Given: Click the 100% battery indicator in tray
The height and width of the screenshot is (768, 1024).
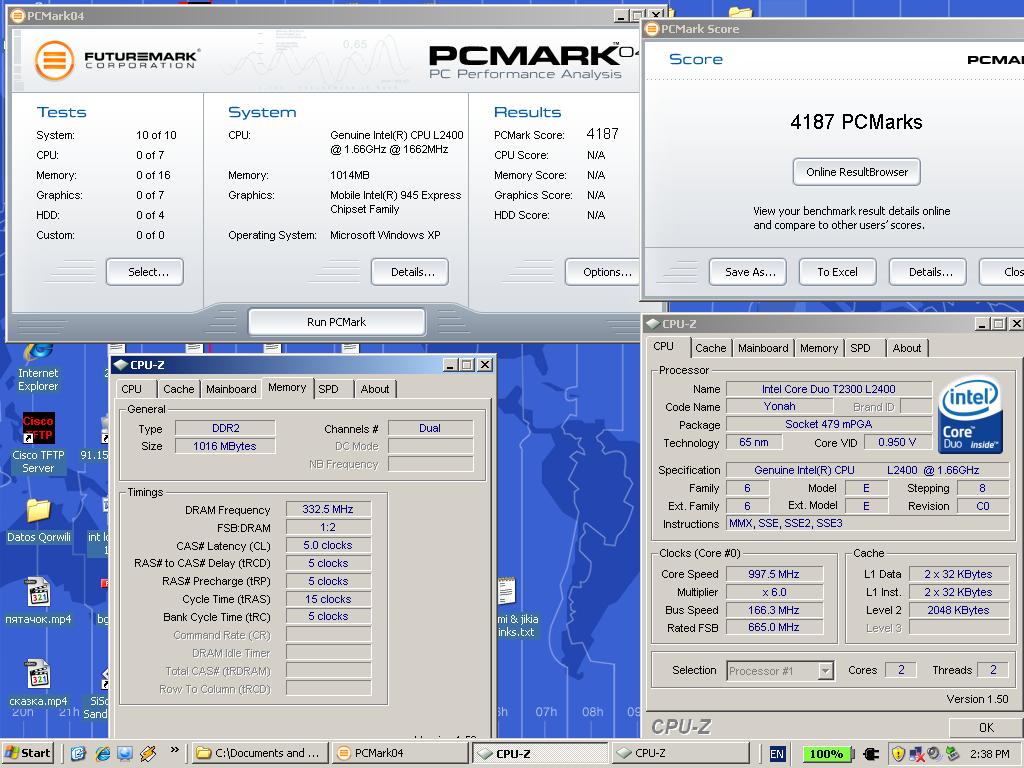Looking at the screenshot, I should point(826,754).
